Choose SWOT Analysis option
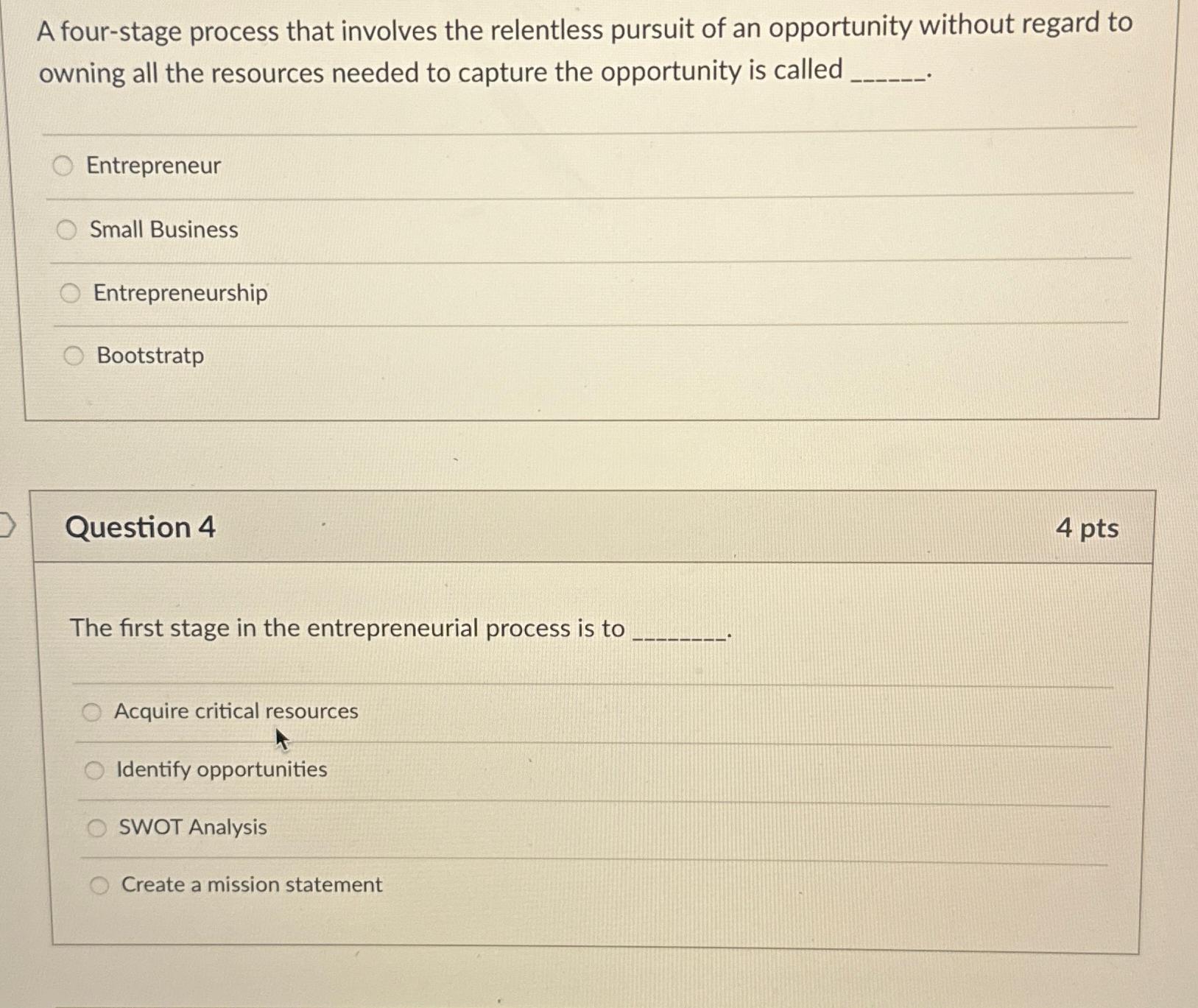Screen dimensions: 1198x1008 [x=98, y=827]
